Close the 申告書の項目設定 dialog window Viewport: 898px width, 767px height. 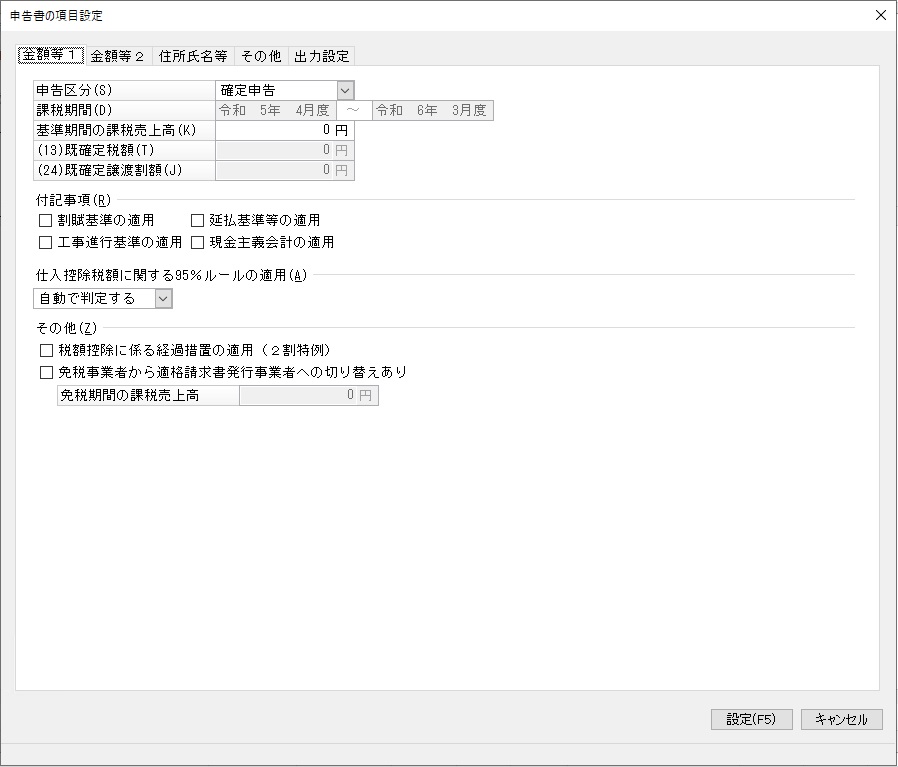pyautogui.click(x=880, y=15)
